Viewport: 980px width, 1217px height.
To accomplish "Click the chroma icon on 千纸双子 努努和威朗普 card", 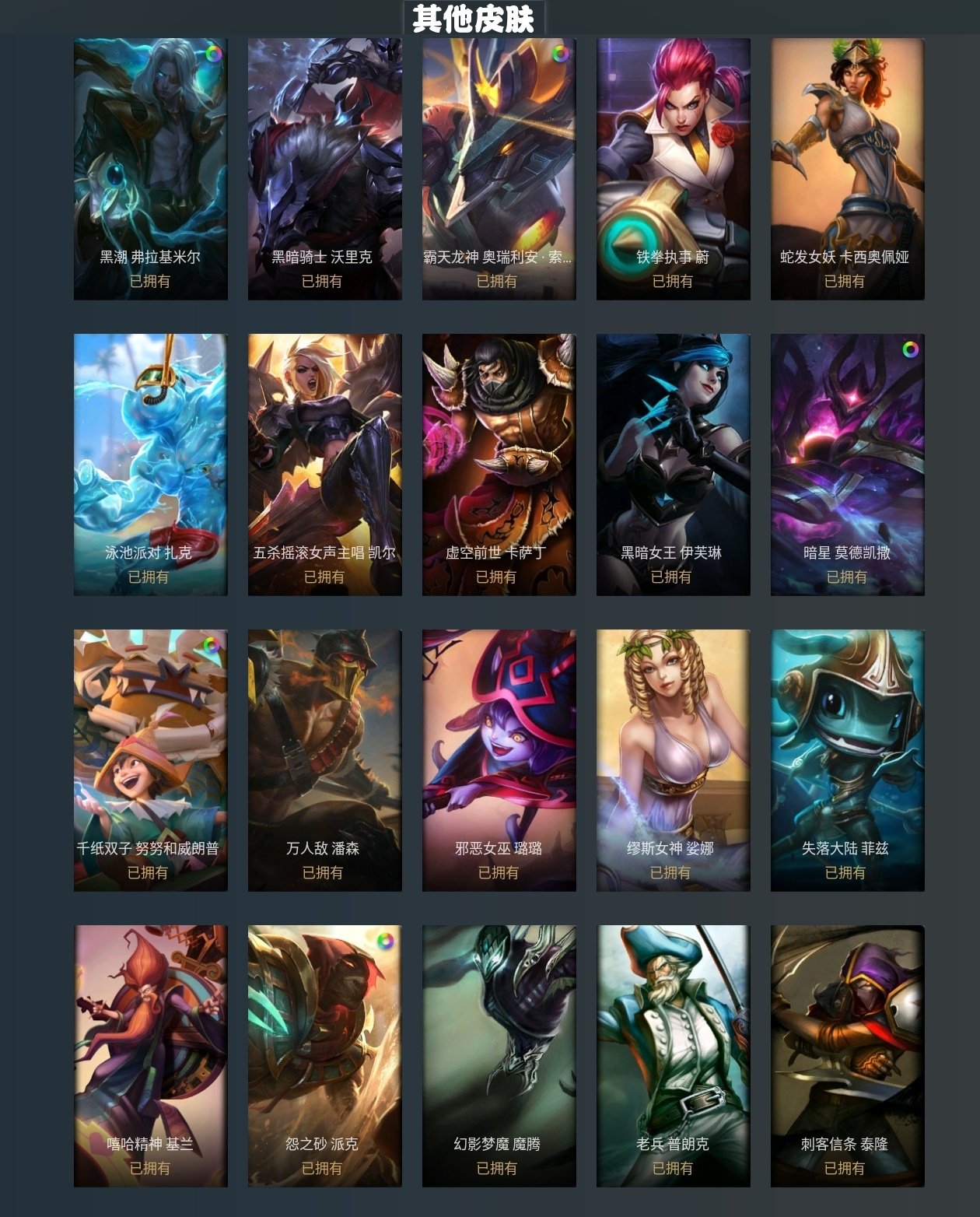I will coord(211,645).
